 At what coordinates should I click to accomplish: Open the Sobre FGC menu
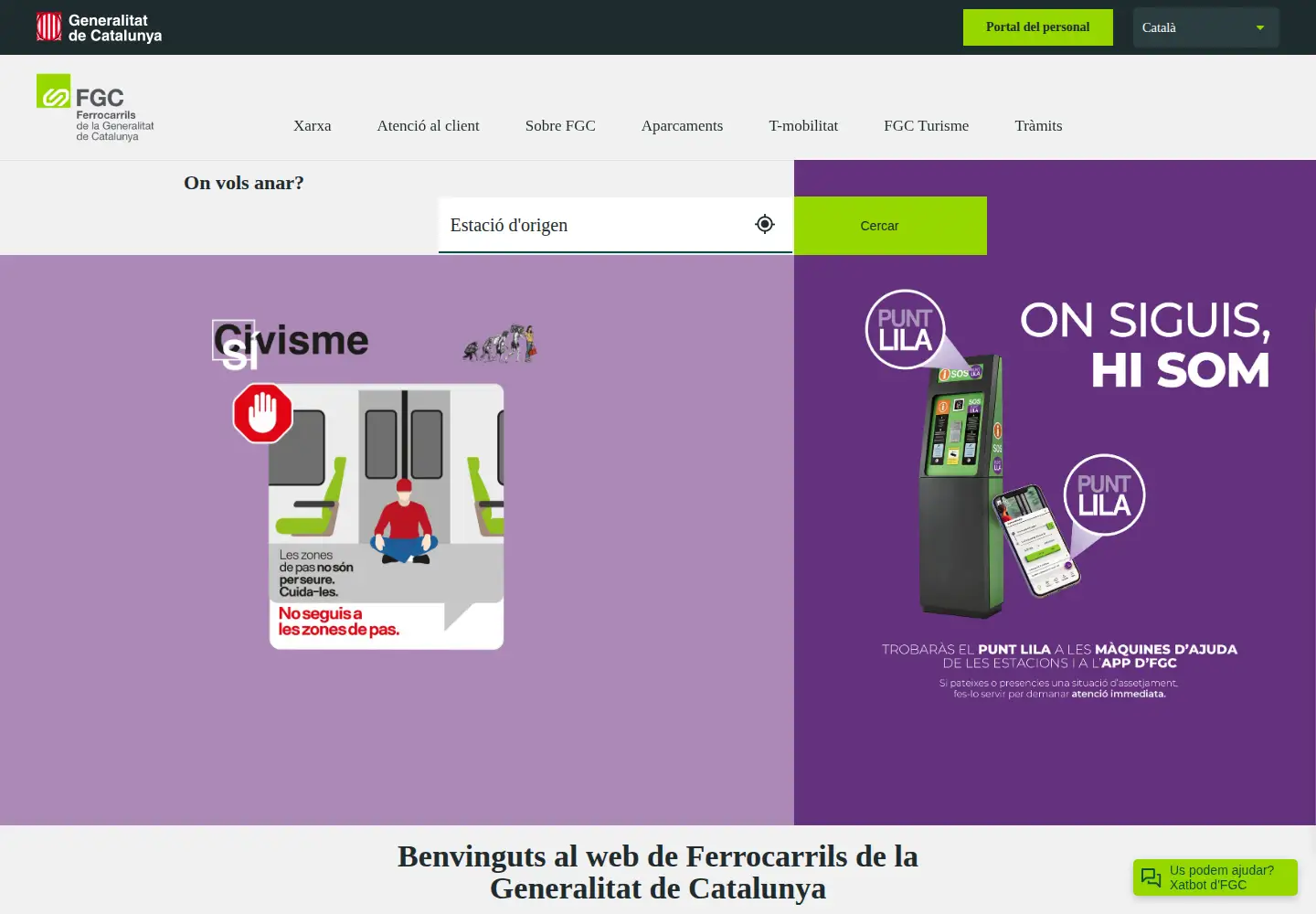[x=560, y=126]
